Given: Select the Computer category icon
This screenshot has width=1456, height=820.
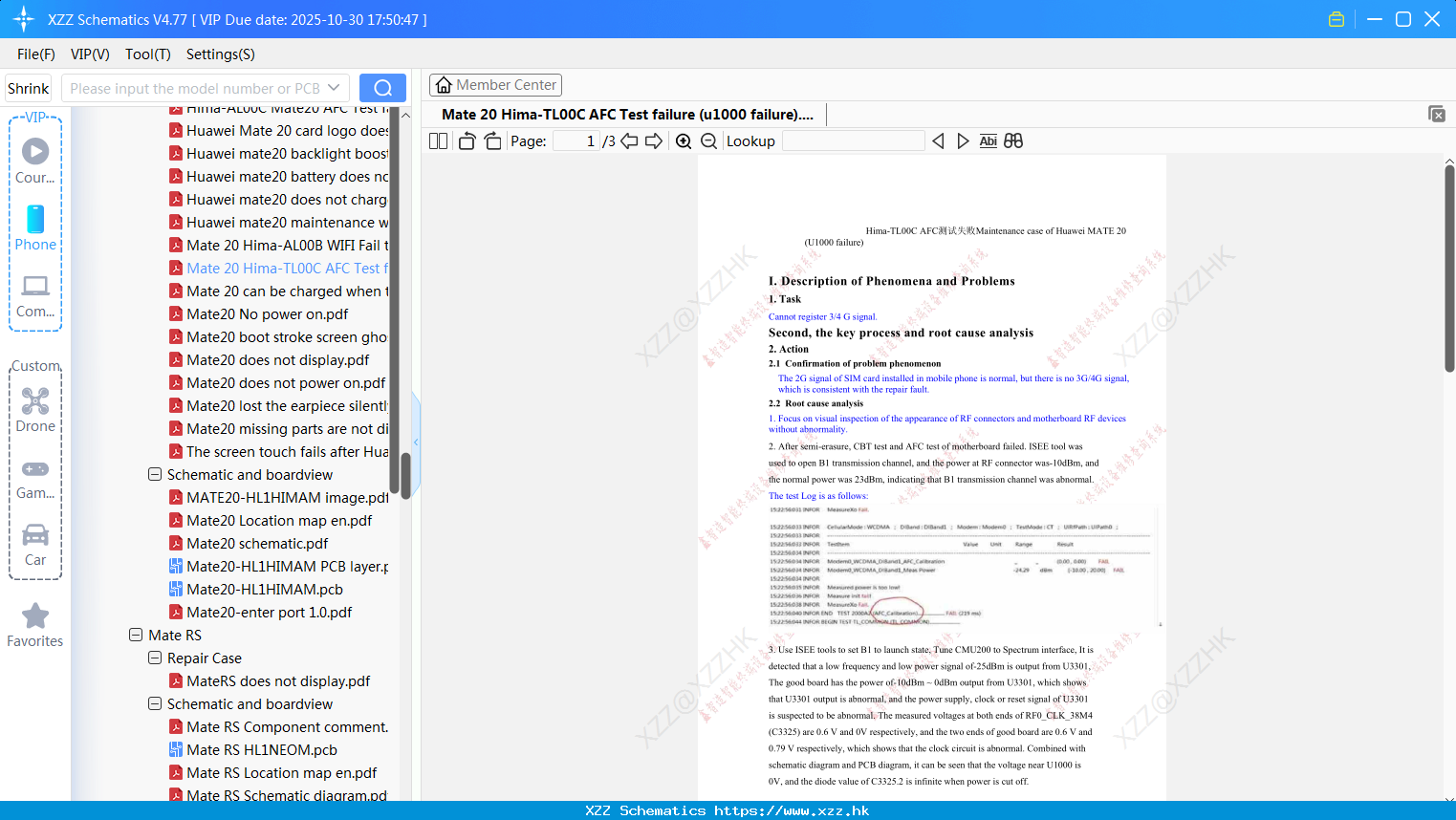Looking at the screenshot, I should (x=35, y=295).
